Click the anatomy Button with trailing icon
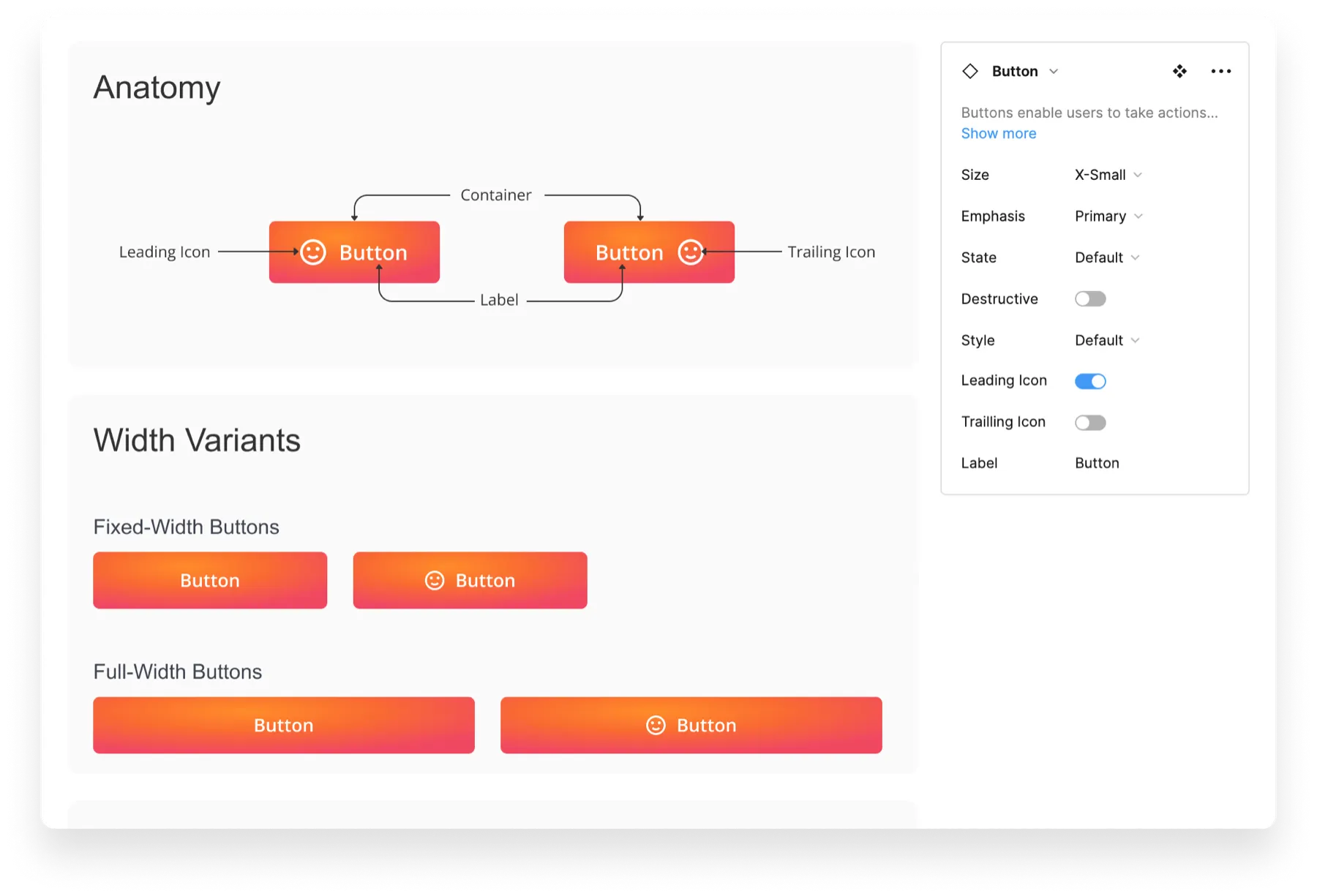 tap(650, 252)
